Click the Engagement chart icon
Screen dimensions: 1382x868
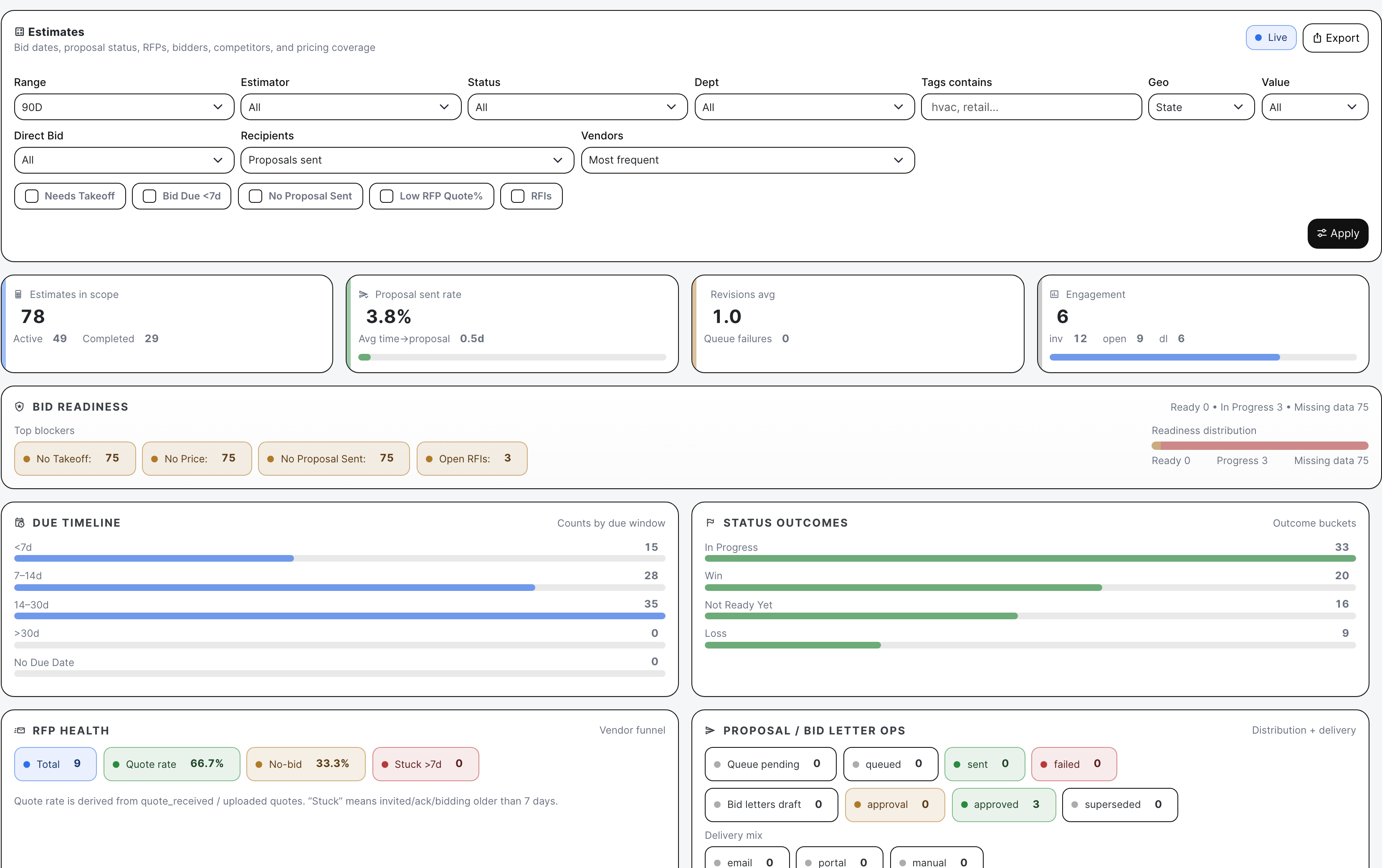tap(1054, 294)
